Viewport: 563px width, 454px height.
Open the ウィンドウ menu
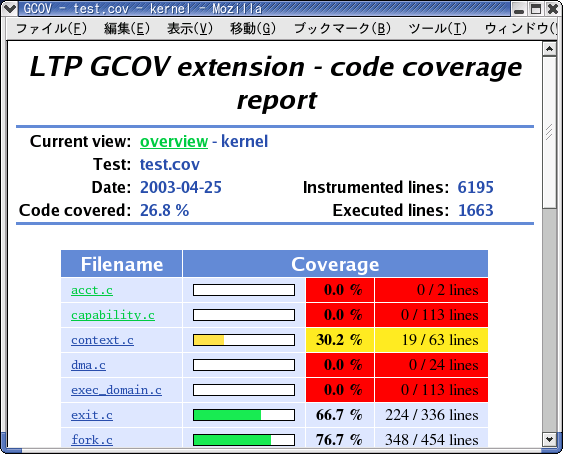pyautogui.click(x=520, y=29)
